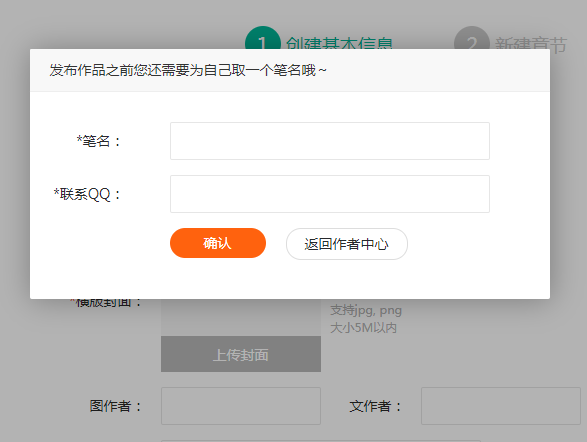Click the dialog title about 取一个笔名
The height and width of the screenshot is (442, 587).
[x=188, y=70]
